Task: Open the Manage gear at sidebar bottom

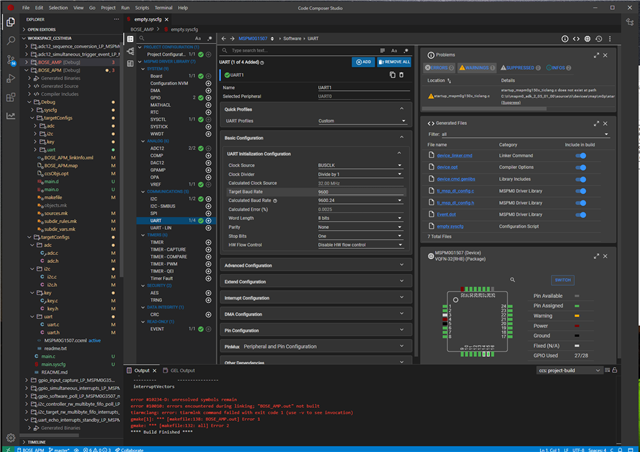Action: click(11, 438)
